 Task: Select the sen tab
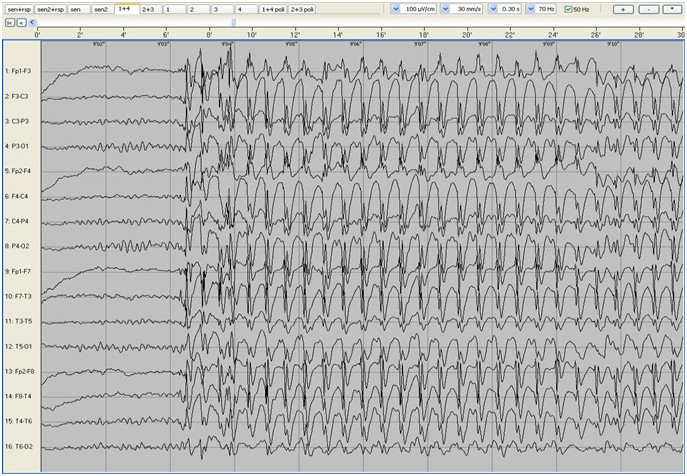point(79,9)
